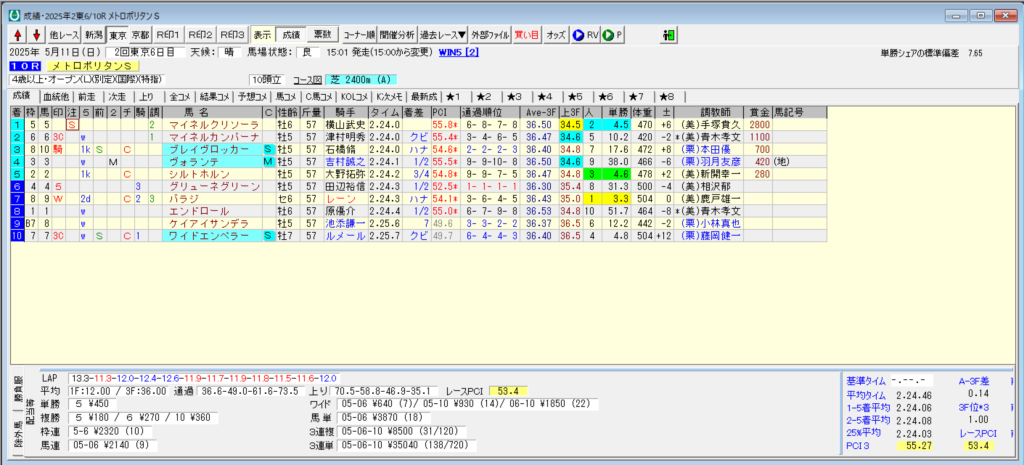Open the 開催分析 meeting analysis
This screenshot has width=1024, height=465.
396,35
